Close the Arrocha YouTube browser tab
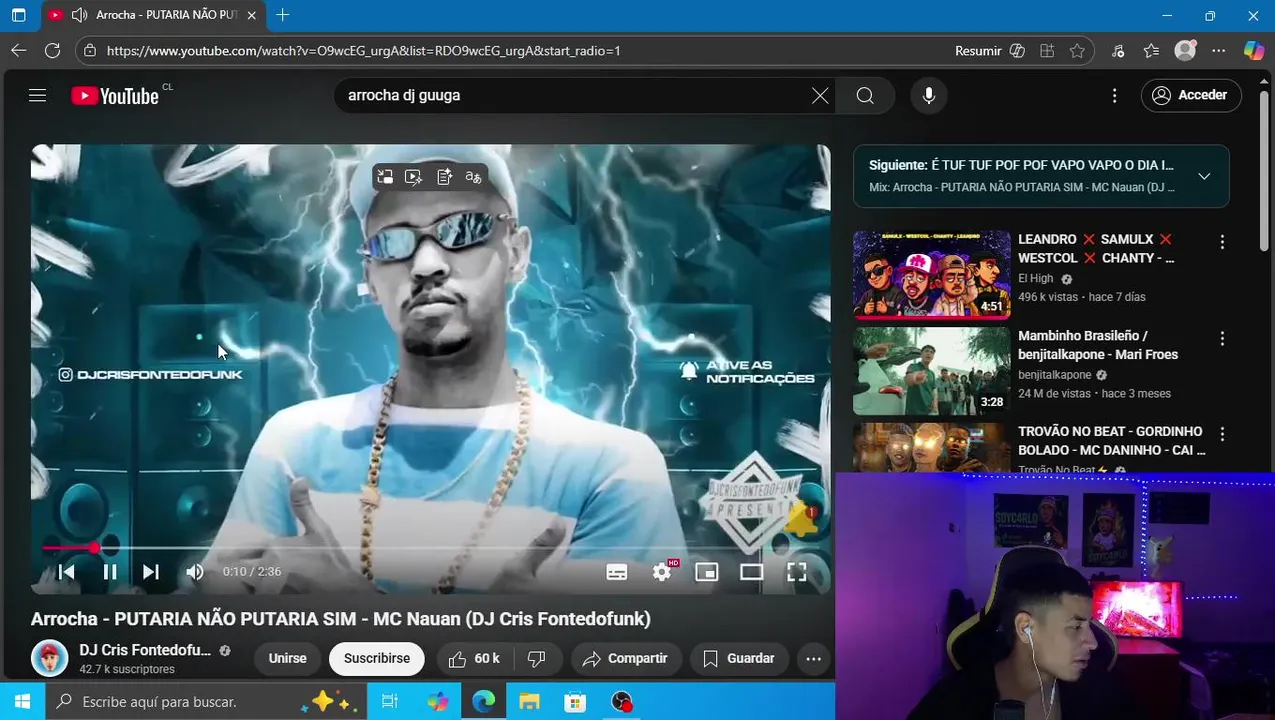Image resolution: width=1275 pixels, height=720 pixels. [252, 15]
